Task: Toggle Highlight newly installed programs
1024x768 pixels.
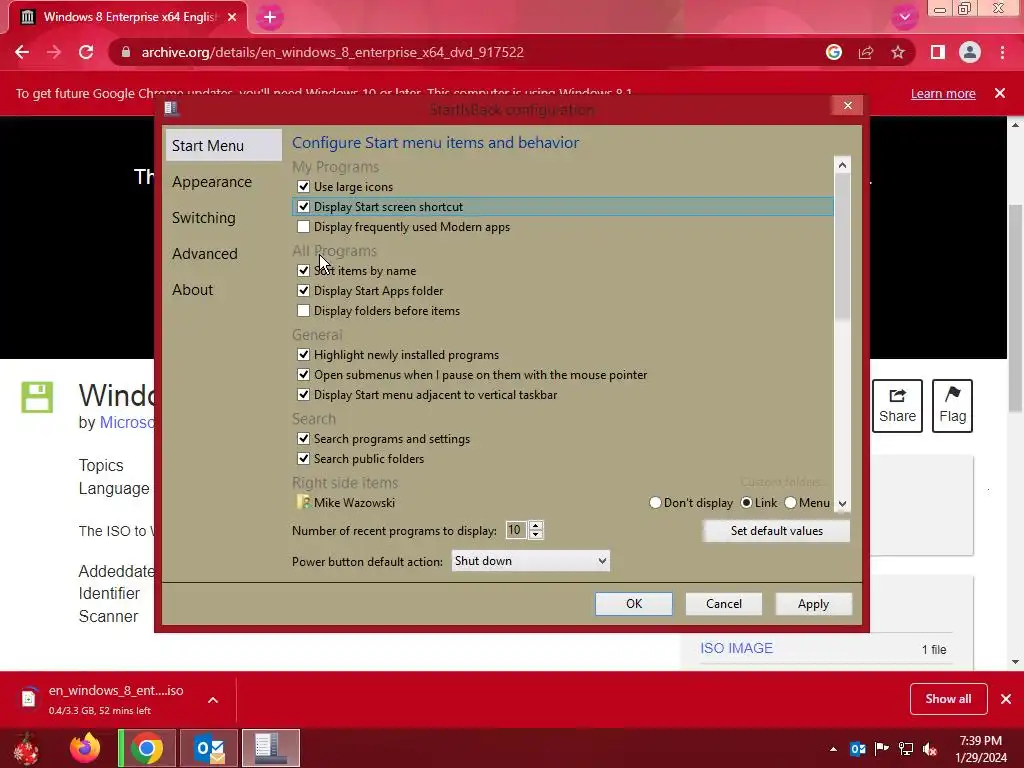Action: coord(303,355)
